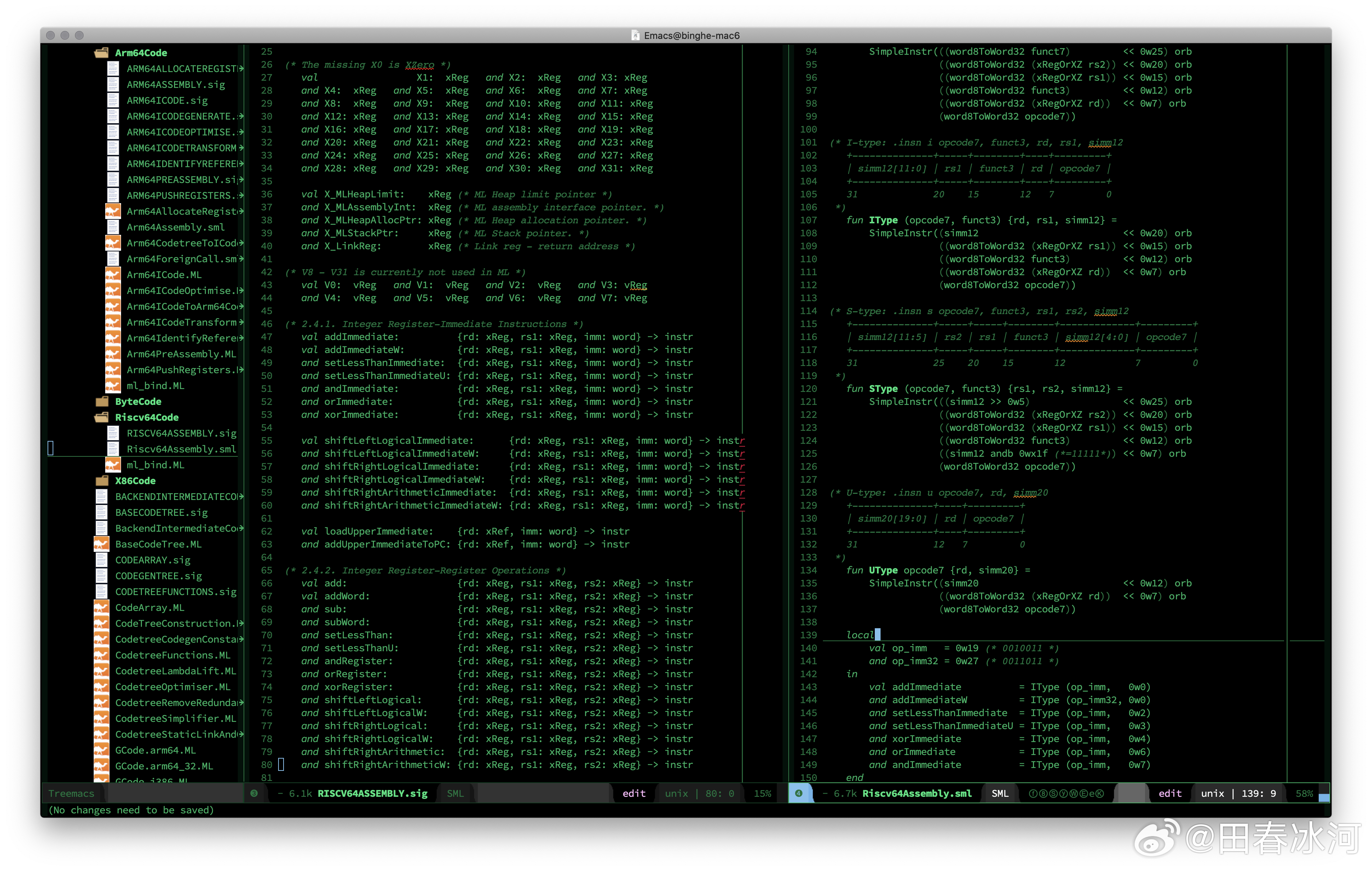1372x871 pixels.
Task: Click the unix line-ending indicator on right
Action: click(1212, 794)
